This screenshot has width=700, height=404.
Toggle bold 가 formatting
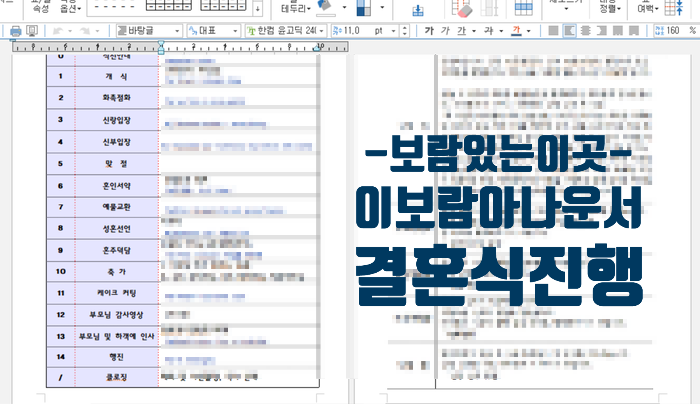click(x=429, y=31)
